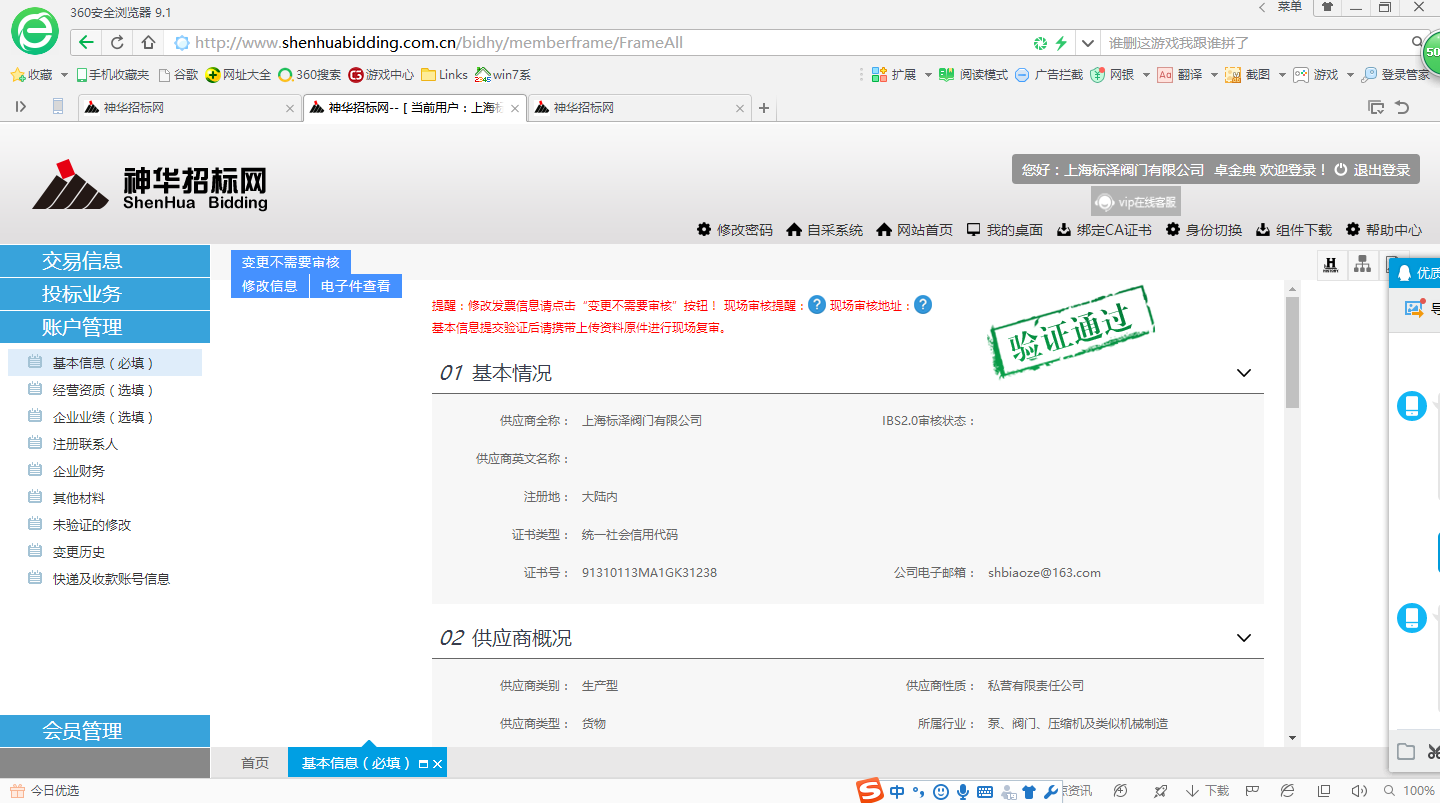1440x803 pixels.
Task: Expand the 截图 dropdown arrow
Action: (1281, 75)
